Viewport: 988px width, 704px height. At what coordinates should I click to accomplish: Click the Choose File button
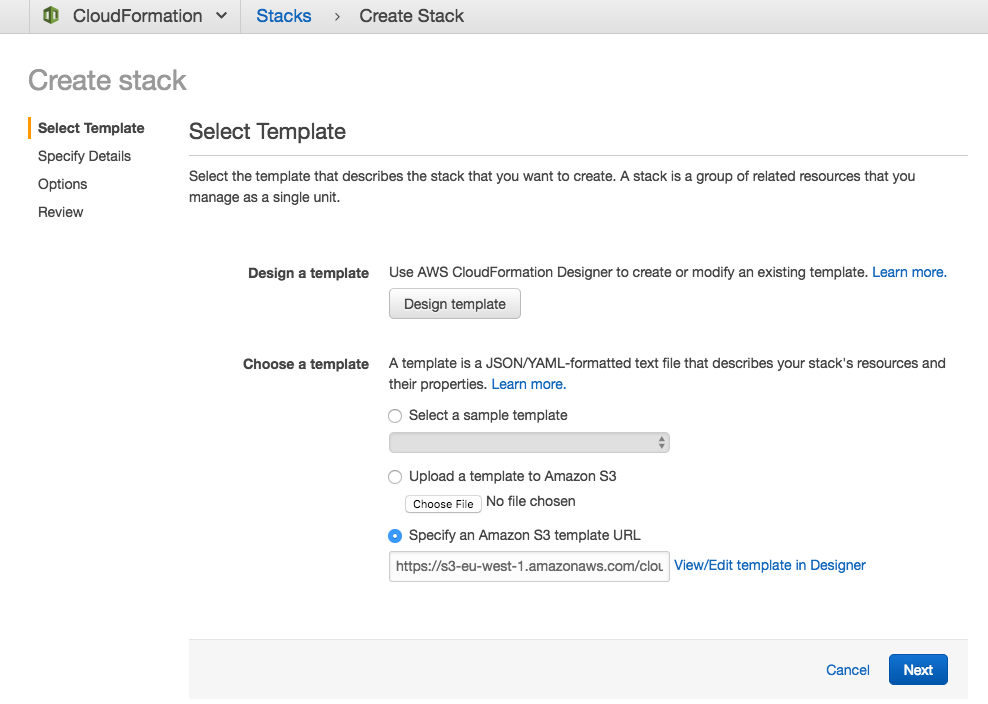[443, 504]
